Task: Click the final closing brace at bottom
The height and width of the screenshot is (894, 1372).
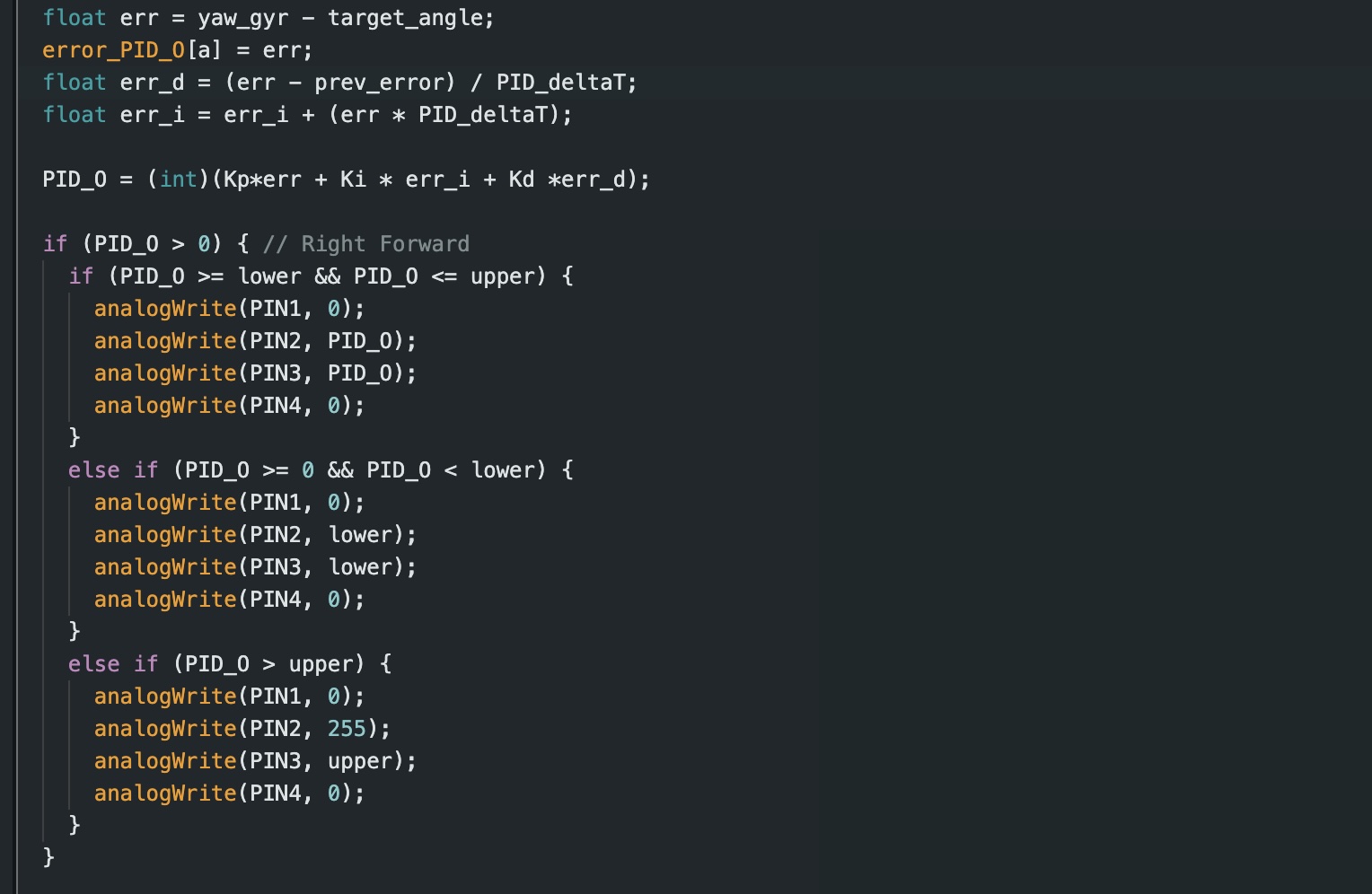Action: coord(48,857)
